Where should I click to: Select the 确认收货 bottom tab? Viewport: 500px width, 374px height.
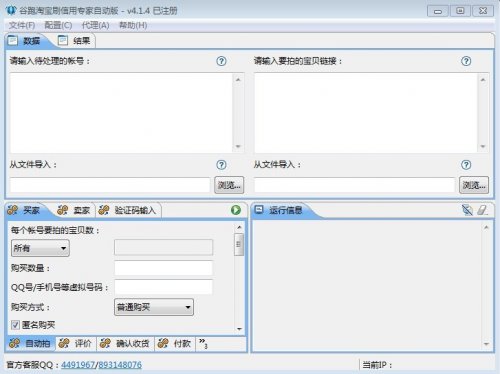125,343
